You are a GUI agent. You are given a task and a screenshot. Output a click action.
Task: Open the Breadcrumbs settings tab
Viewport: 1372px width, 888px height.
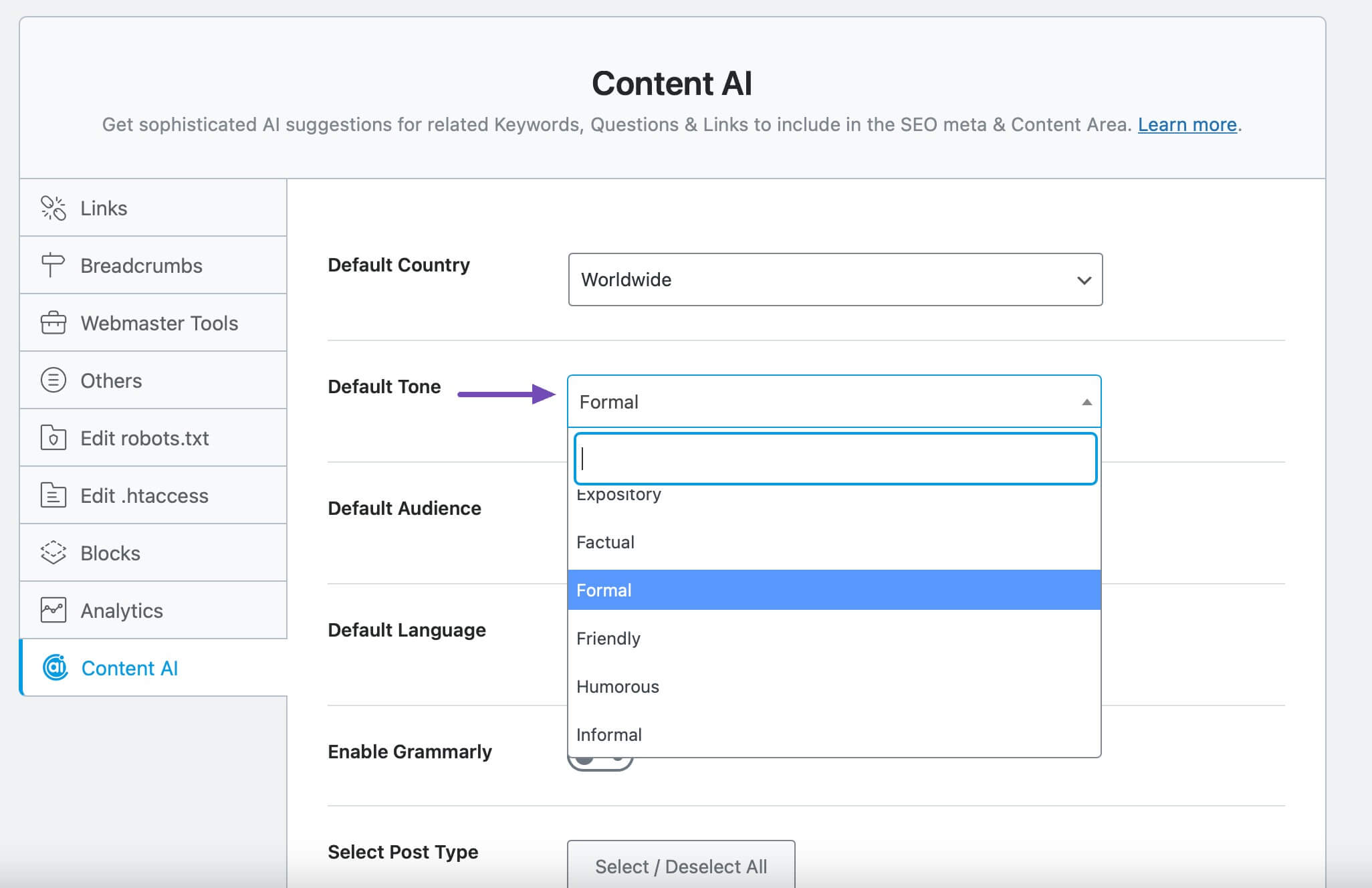[153, 265]
